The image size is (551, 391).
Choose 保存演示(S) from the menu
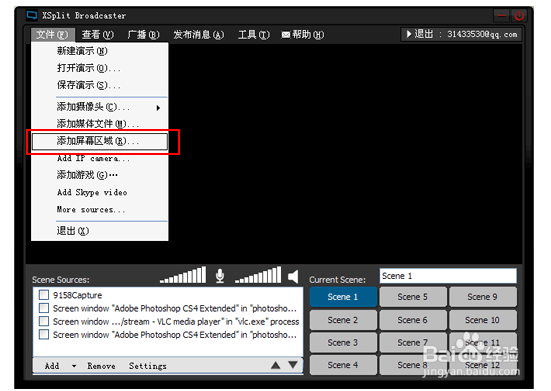coord(100,85)
